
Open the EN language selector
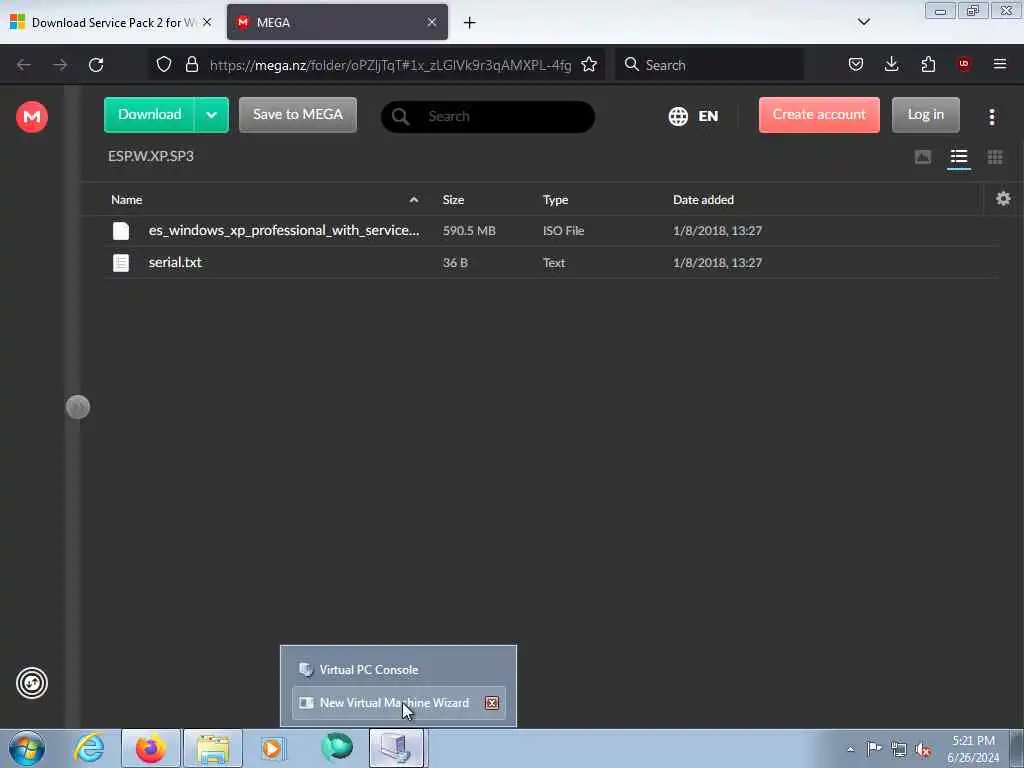click(694, 116)
